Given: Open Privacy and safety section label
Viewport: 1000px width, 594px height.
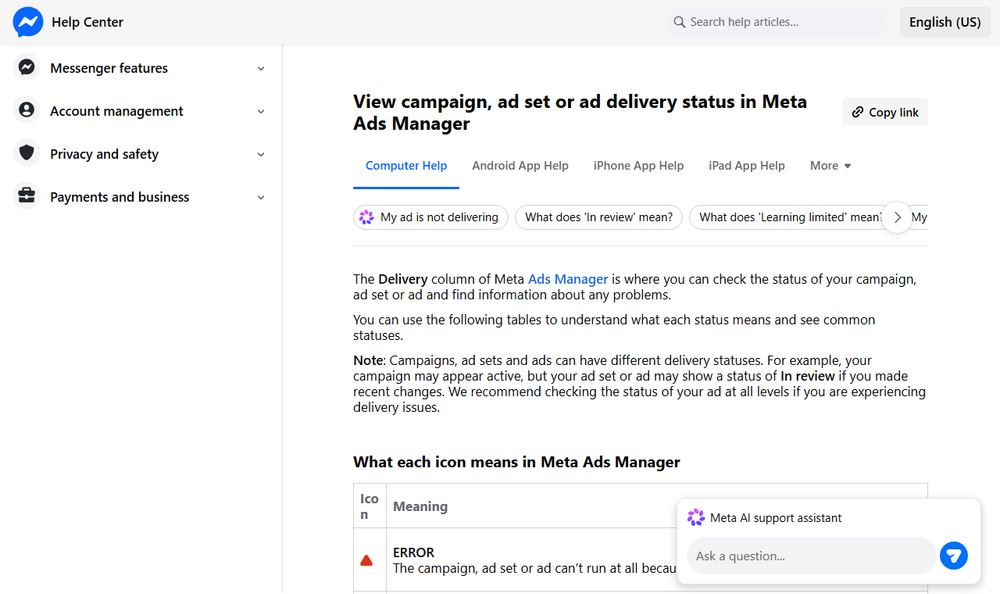Looking at the screenshot, I should point(105,154).
